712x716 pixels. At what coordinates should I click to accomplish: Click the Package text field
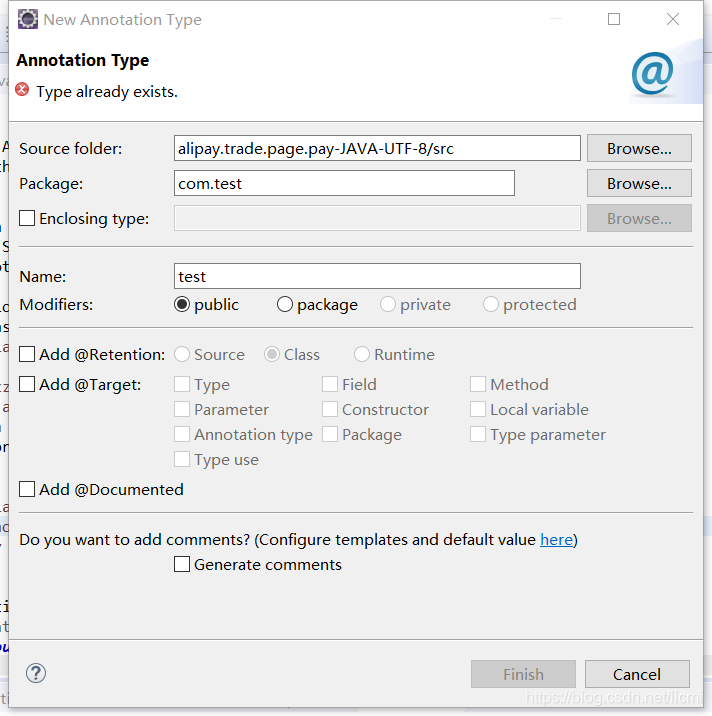pyautogui.click(x=344, y=183)
